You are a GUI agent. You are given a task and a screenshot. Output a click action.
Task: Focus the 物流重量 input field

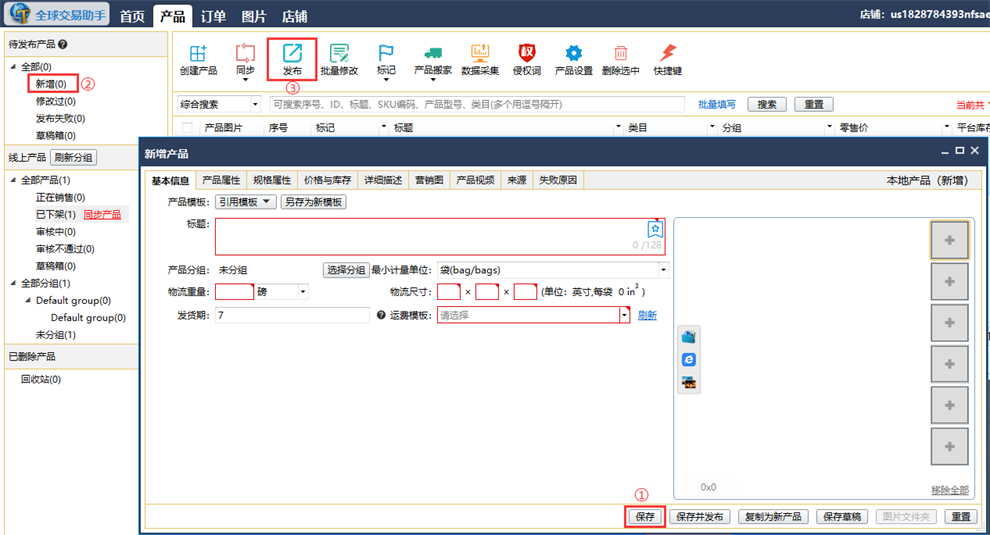tap(234, 292)
